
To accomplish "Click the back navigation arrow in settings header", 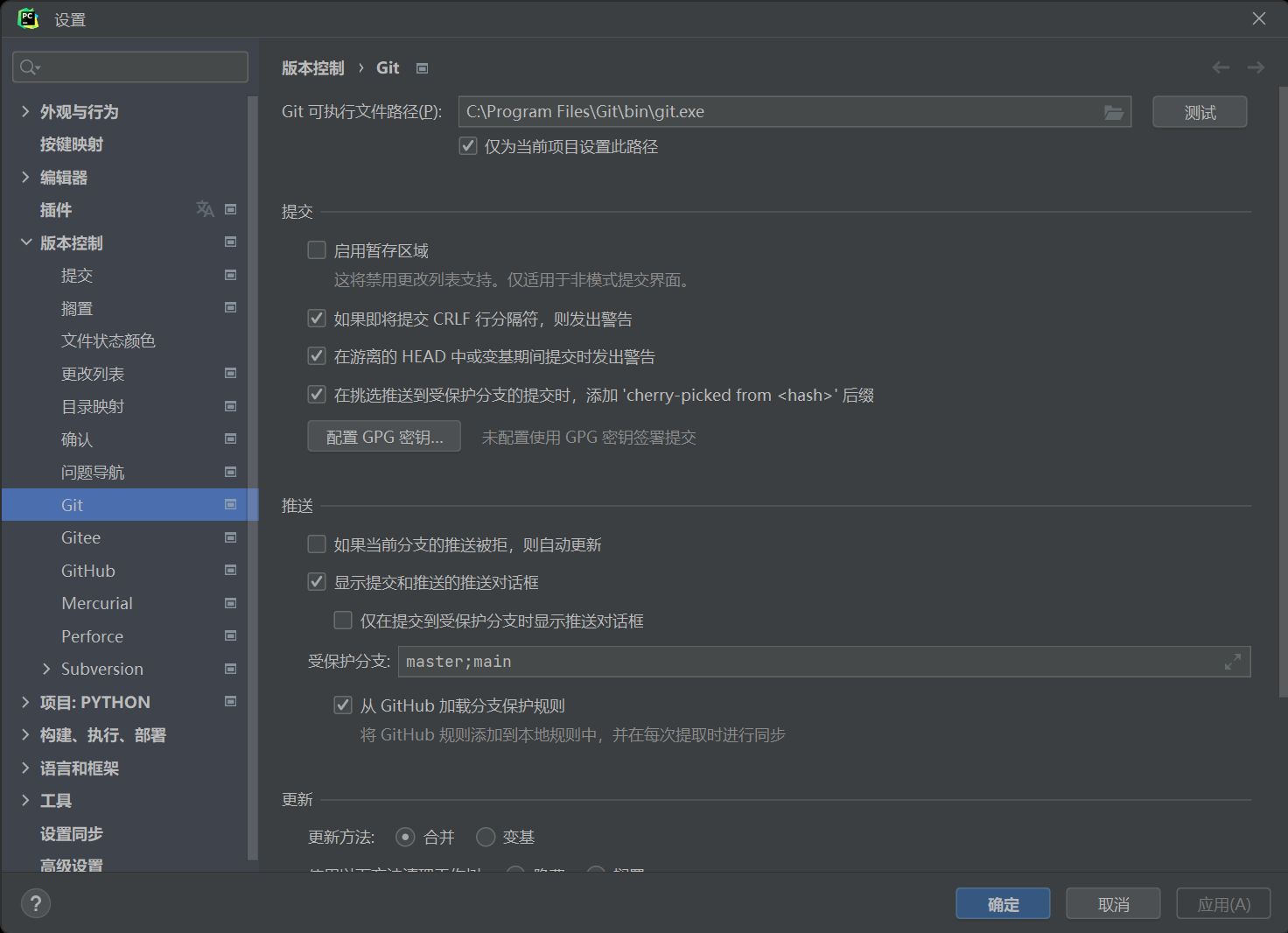I will coord(1221,67).
